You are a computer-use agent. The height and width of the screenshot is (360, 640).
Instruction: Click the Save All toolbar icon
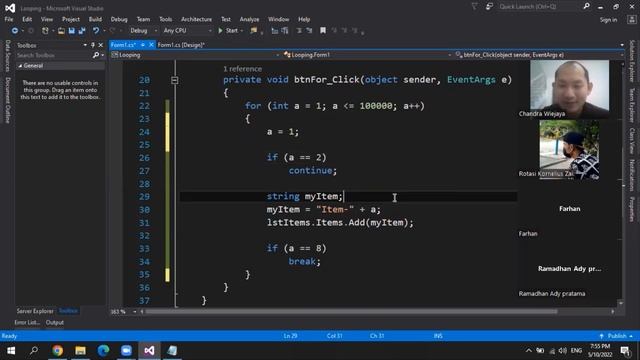click(x=82, y=31)
